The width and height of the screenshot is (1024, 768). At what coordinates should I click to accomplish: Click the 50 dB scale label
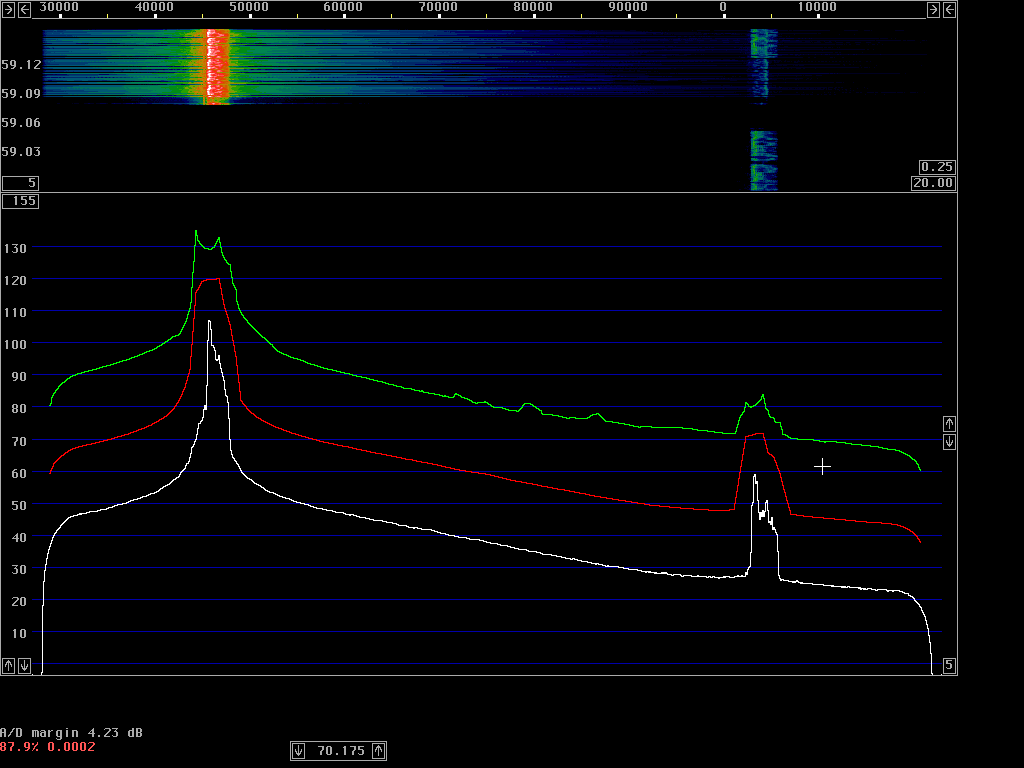(x=19, y=505)
